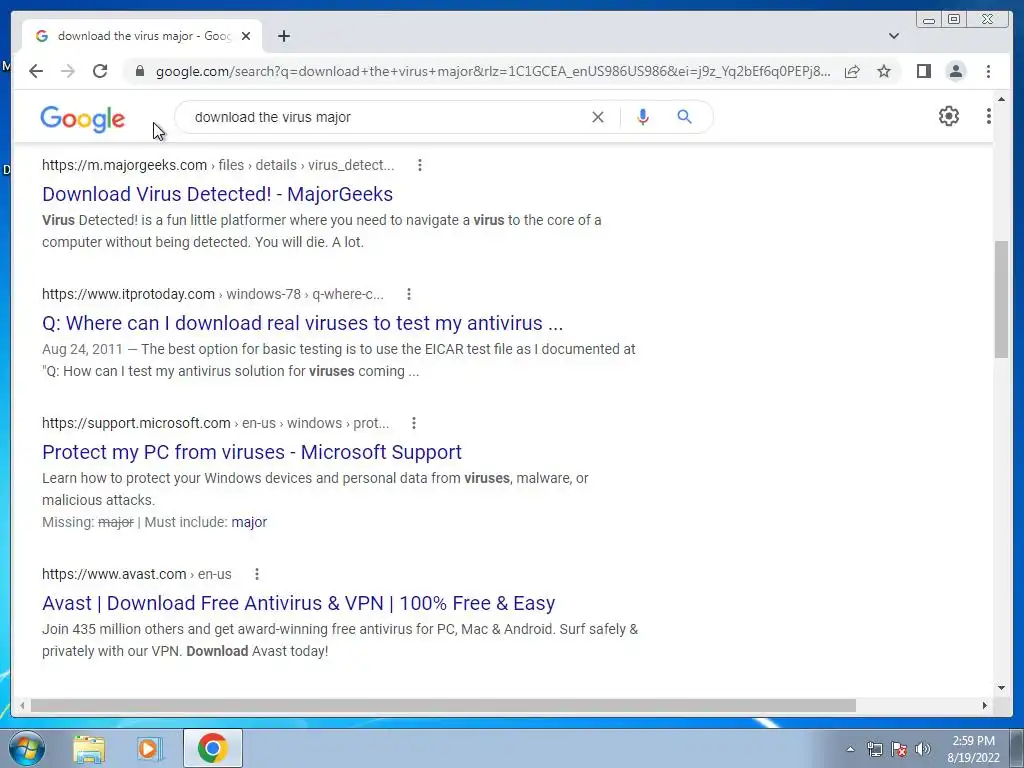Screen dimensions: 1024x768
Task: Share this page icon in address bar
Action: 852,71
